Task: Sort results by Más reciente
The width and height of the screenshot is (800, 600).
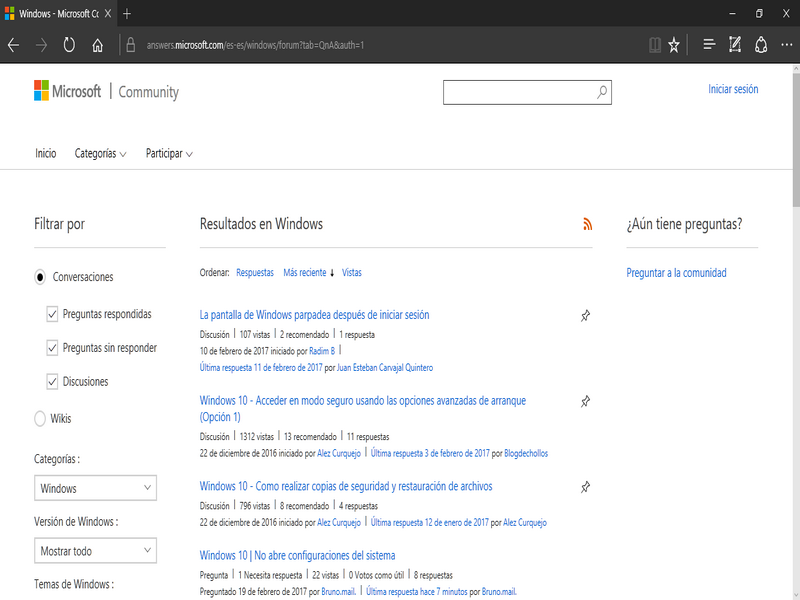Action: point(305,272)
